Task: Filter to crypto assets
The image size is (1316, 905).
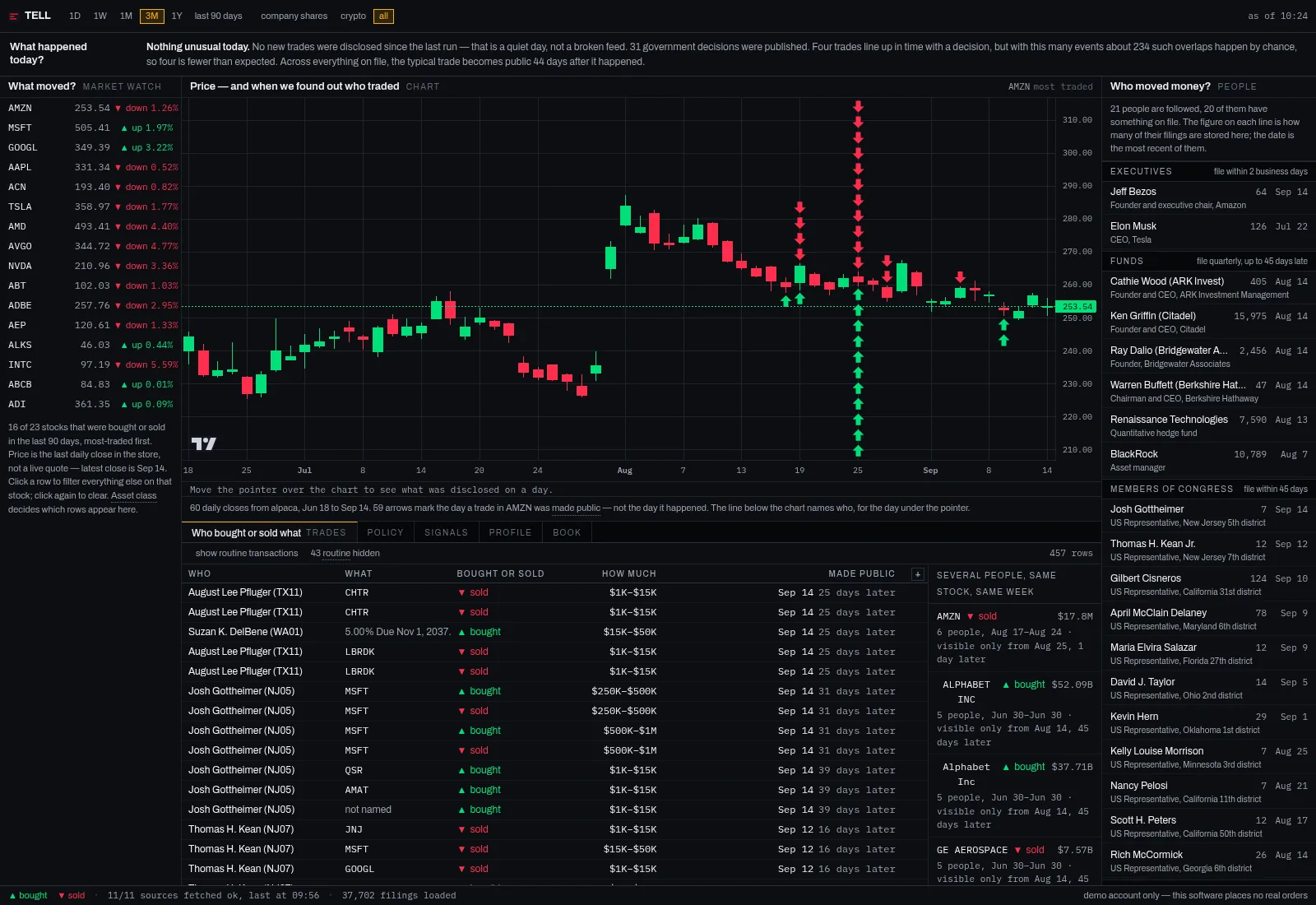Action: click(353, 16)
